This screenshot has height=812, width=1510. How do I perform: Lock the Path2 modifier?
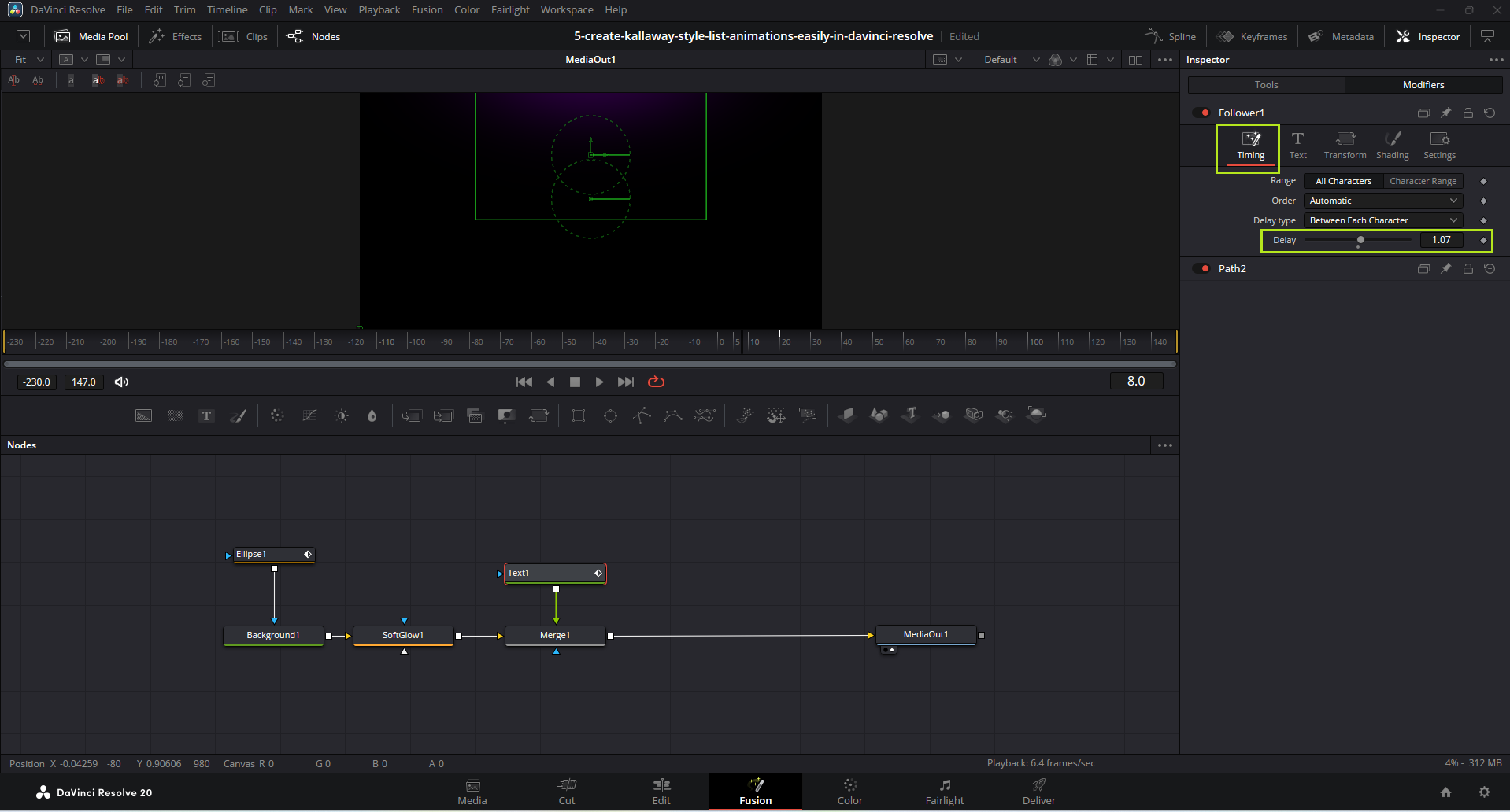click(x=1467, y=268)
